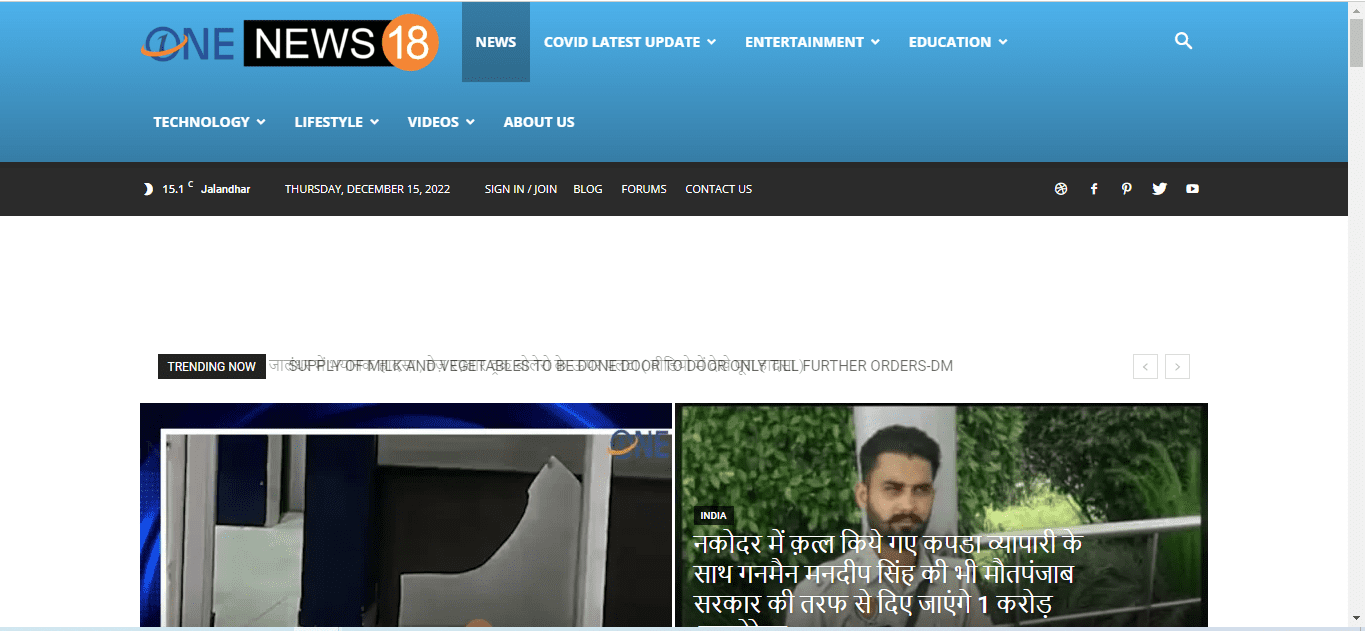Select the News menu item
Image resolution: width=1365 pixels, height=631 pixels.
click(x=496, y=42)
